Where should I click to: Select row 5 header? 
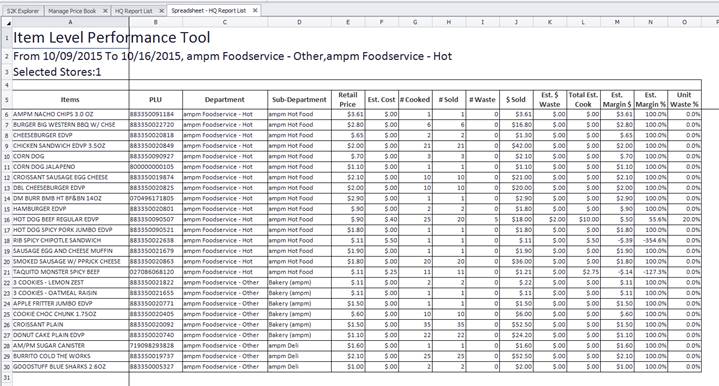(6, 99)
